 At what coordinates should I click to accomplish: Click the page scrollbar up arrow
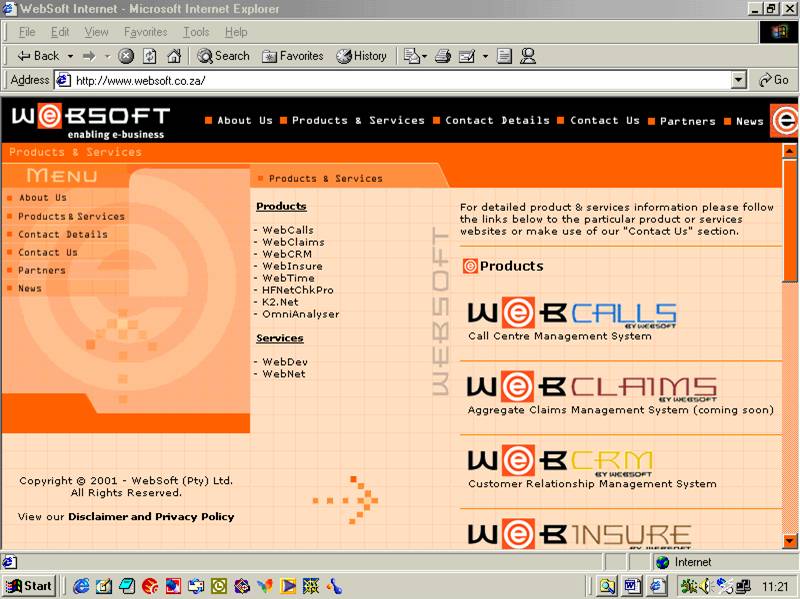pyautogui.click(x=789, y=151)
